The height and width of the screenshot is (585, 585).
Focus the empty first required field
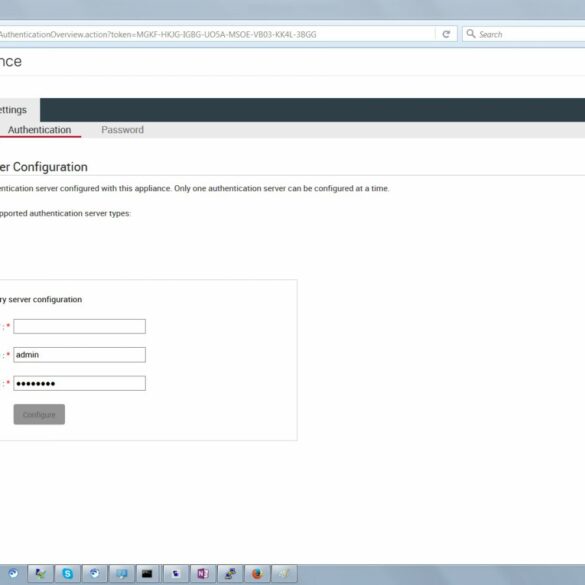coord(79,326)
